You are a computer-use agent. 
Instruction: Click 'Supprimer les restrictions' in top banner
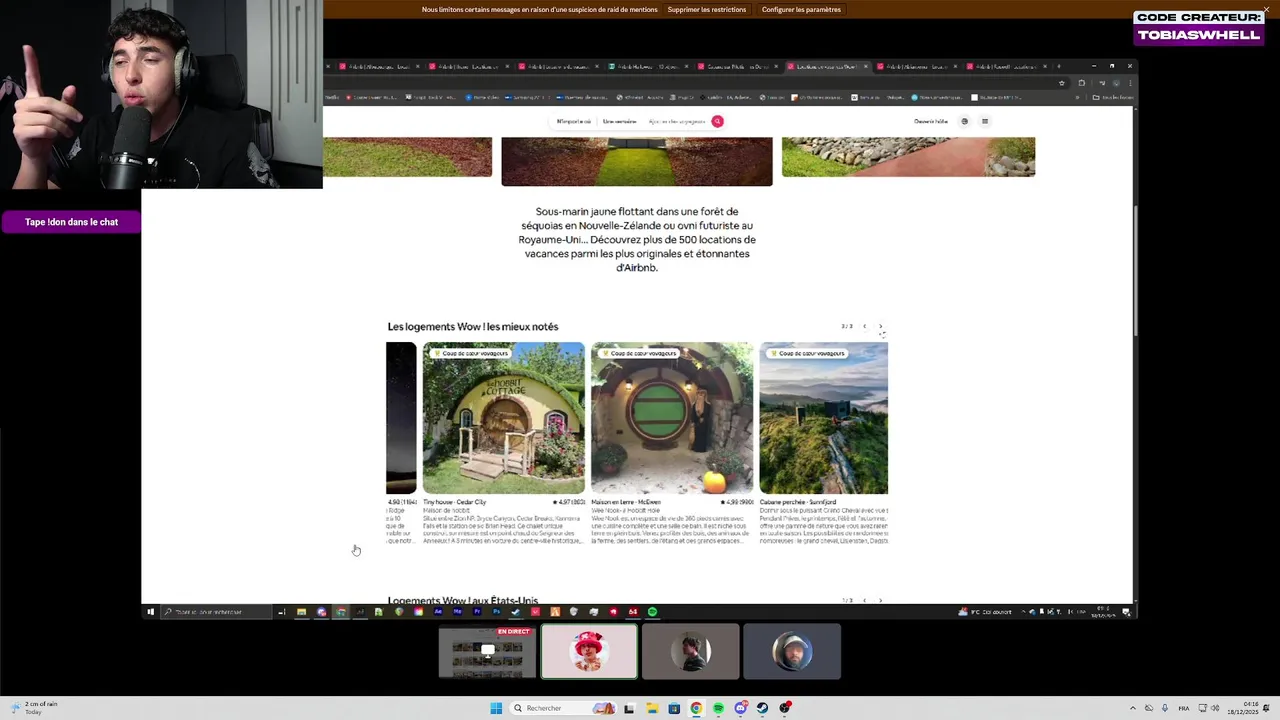tap(707, 9)
